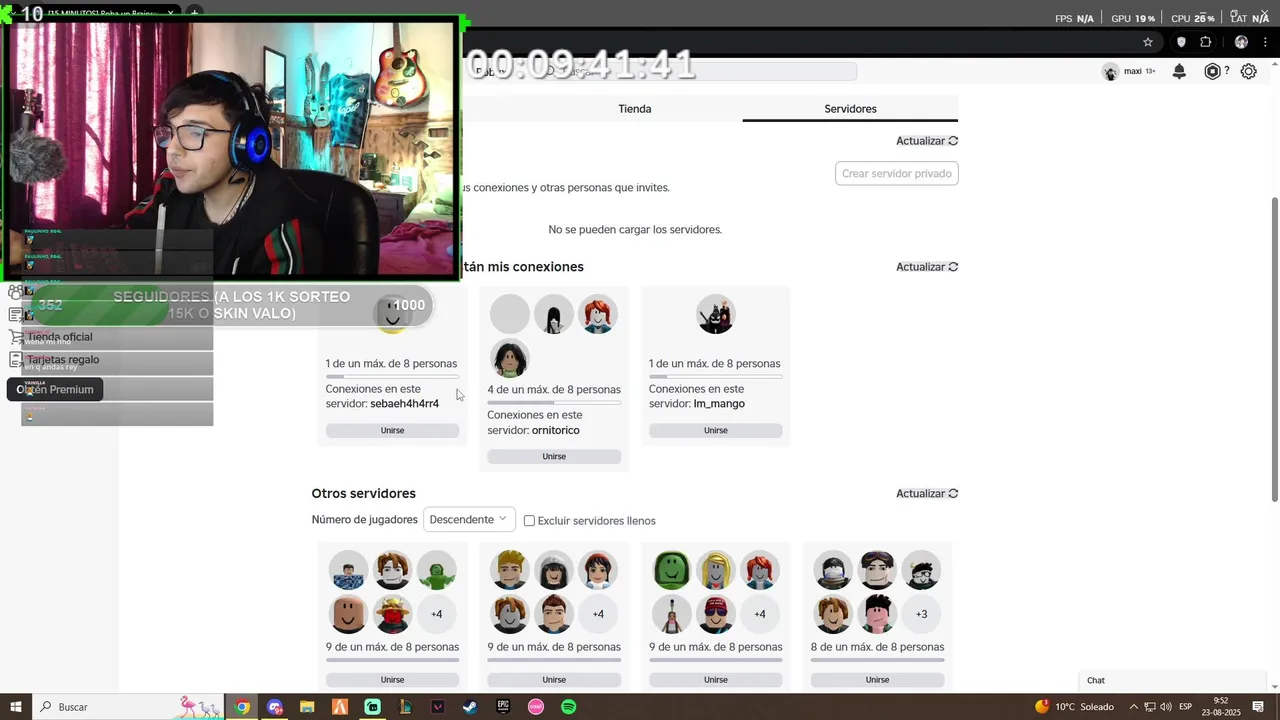This screenshot has height=720, width=1280.
Task: Refresh private servers with top Actualizar
Action: pos(927,141)
